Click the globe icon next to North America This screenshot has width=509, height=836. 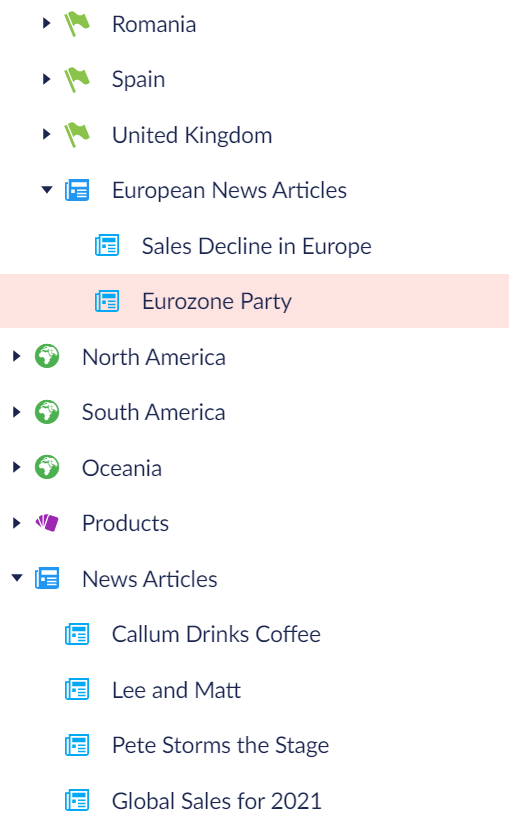click(47, 356)
